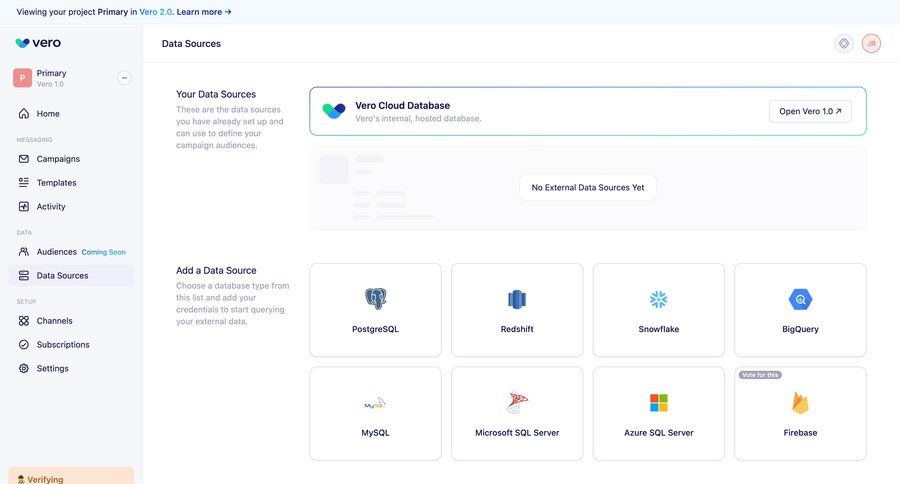
Task: Choose the Azure SQL Server icon
Action: click(658, 403)
